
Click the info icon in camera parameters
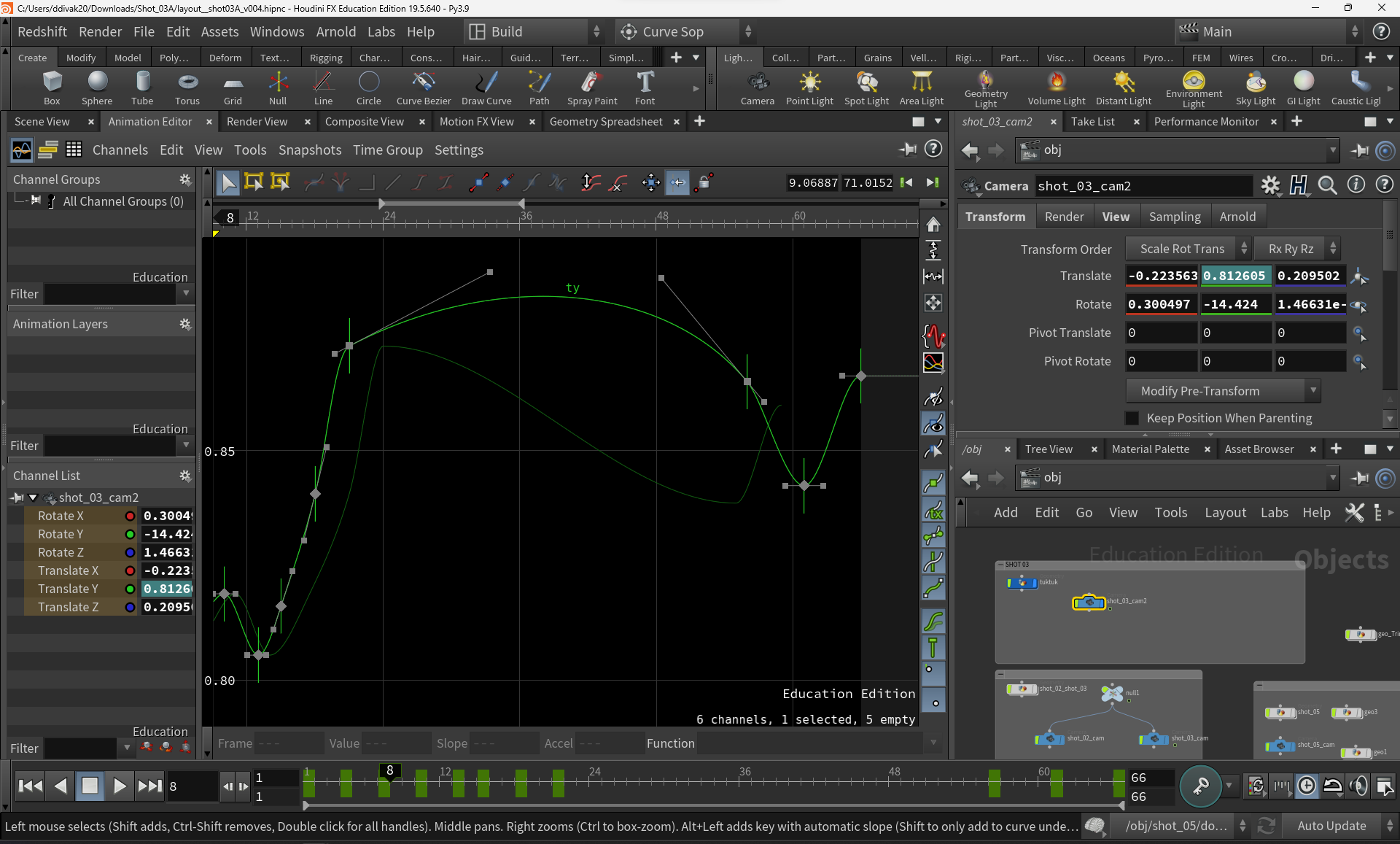(1356, 185)
